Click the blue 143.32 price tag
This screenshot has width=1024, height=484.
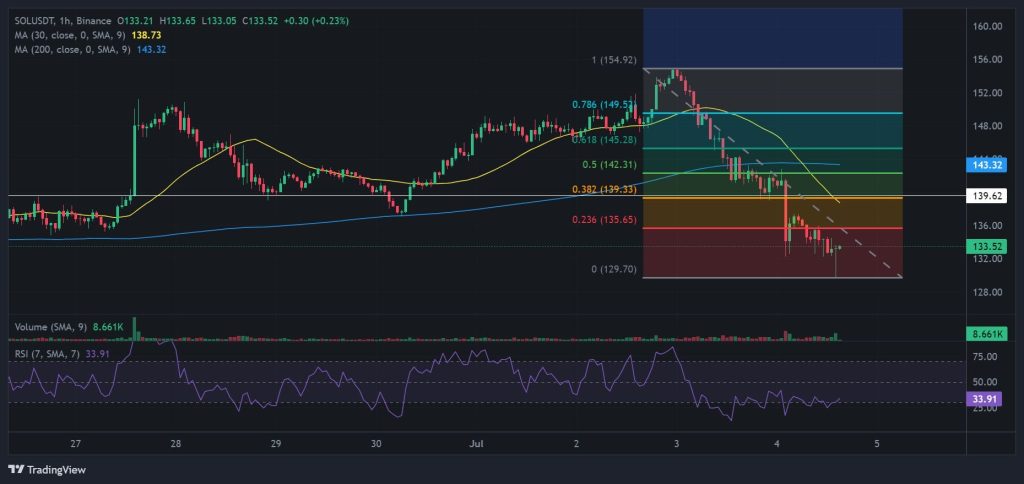click(x=986, y=163)
